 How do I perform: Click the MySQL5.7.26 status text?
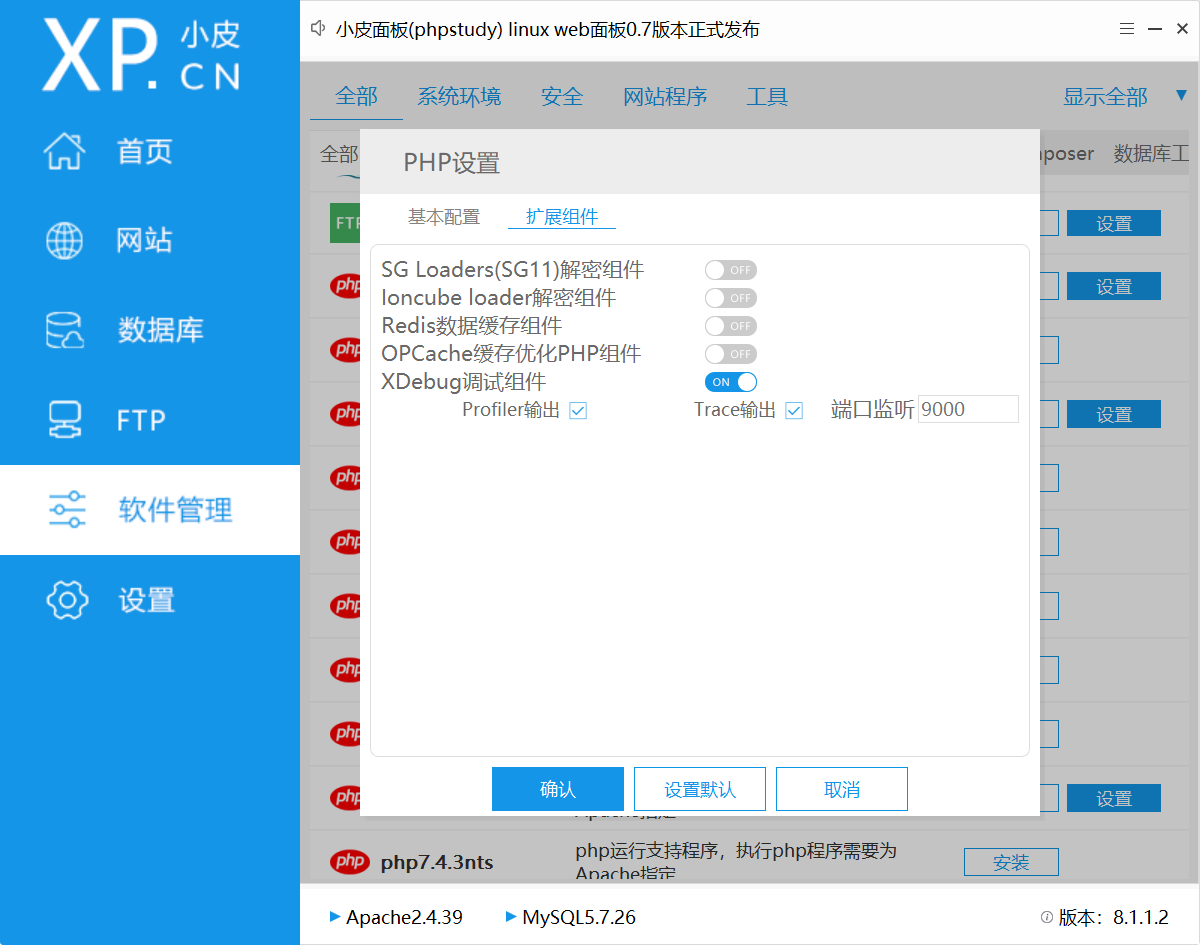(x=579, y=917)
